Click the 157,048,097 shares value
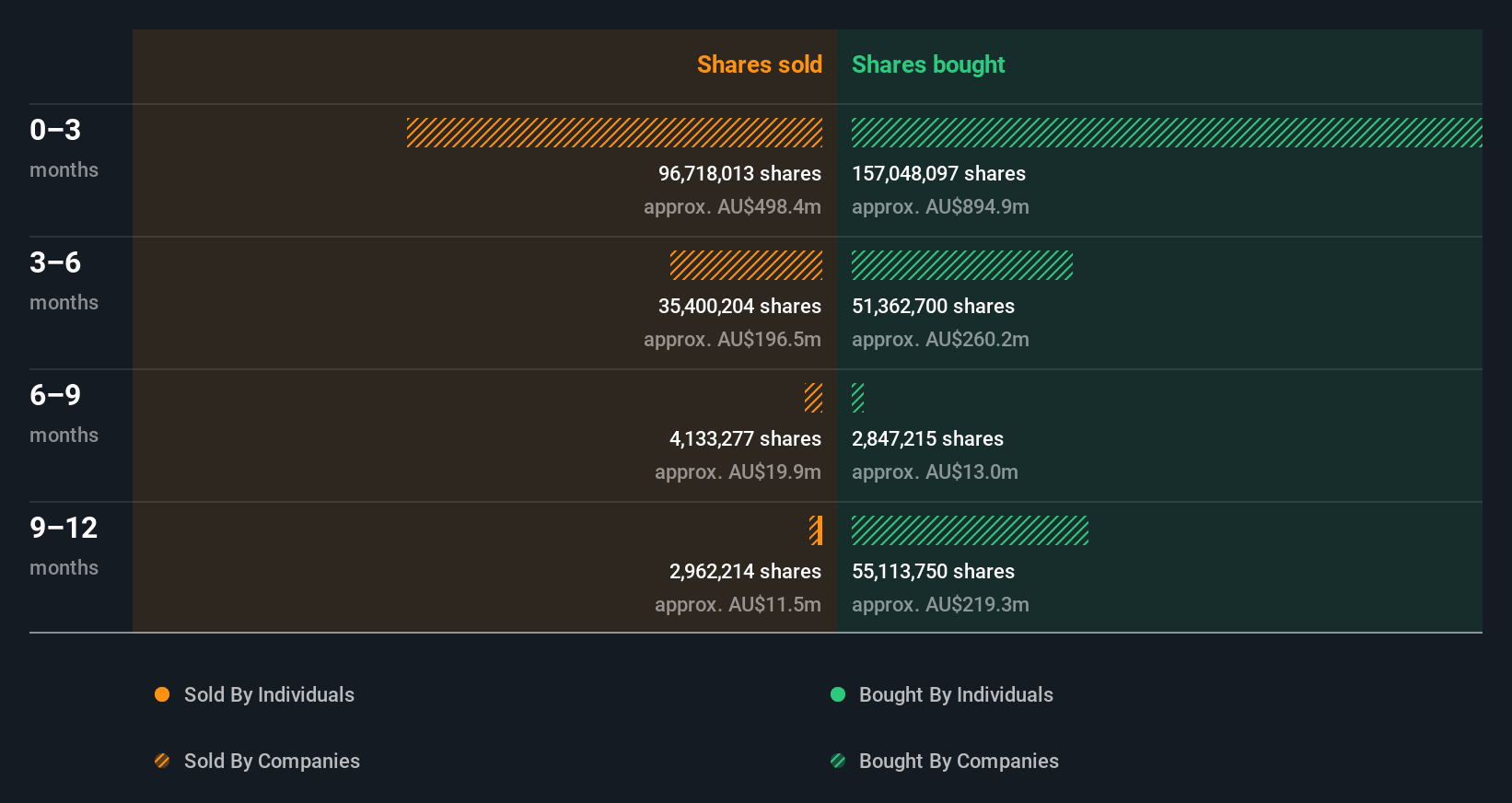This screenshot has width=1512, height=803. [x=938, y=173]
